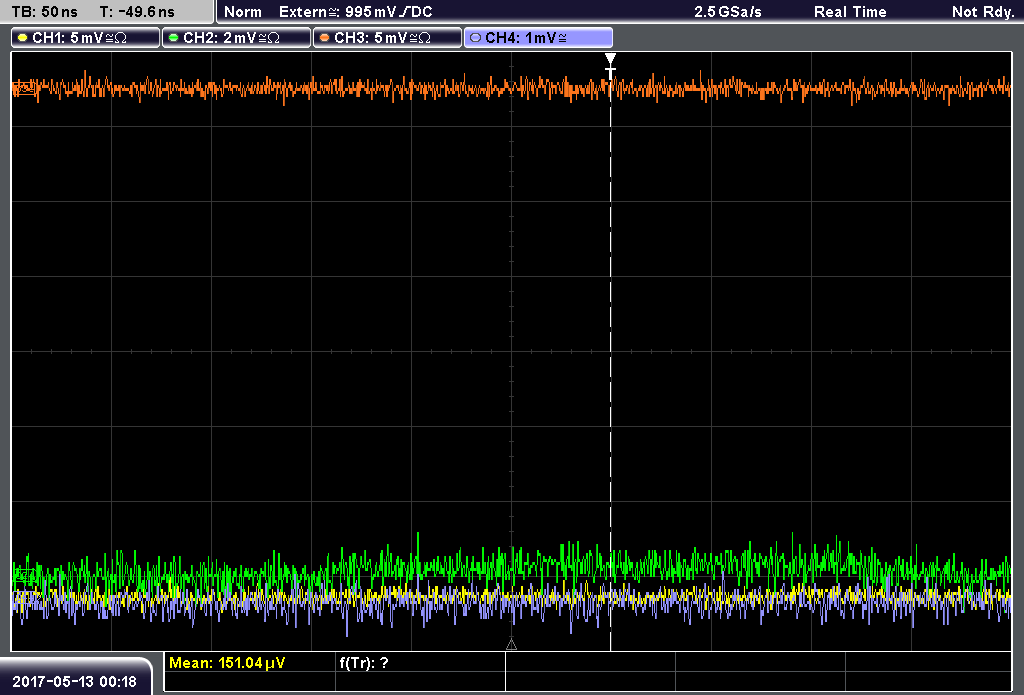The height and width of the screenshot is (695, 1024).
Task: Select the CH3: 5 mV channel tab
Action: click(387, 38)
